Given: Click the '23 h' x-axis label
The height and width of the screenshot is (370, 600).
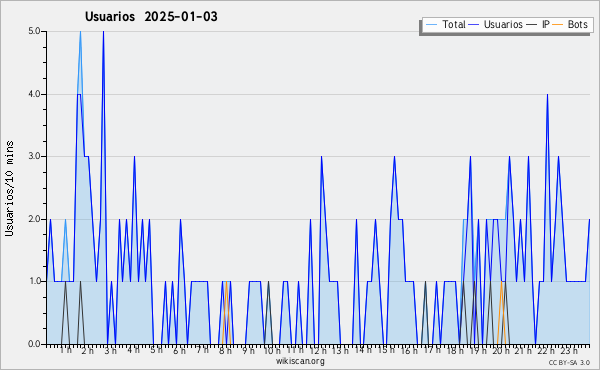Looking at the screenshot, I should pyautogui.click(x=569, y=350).
